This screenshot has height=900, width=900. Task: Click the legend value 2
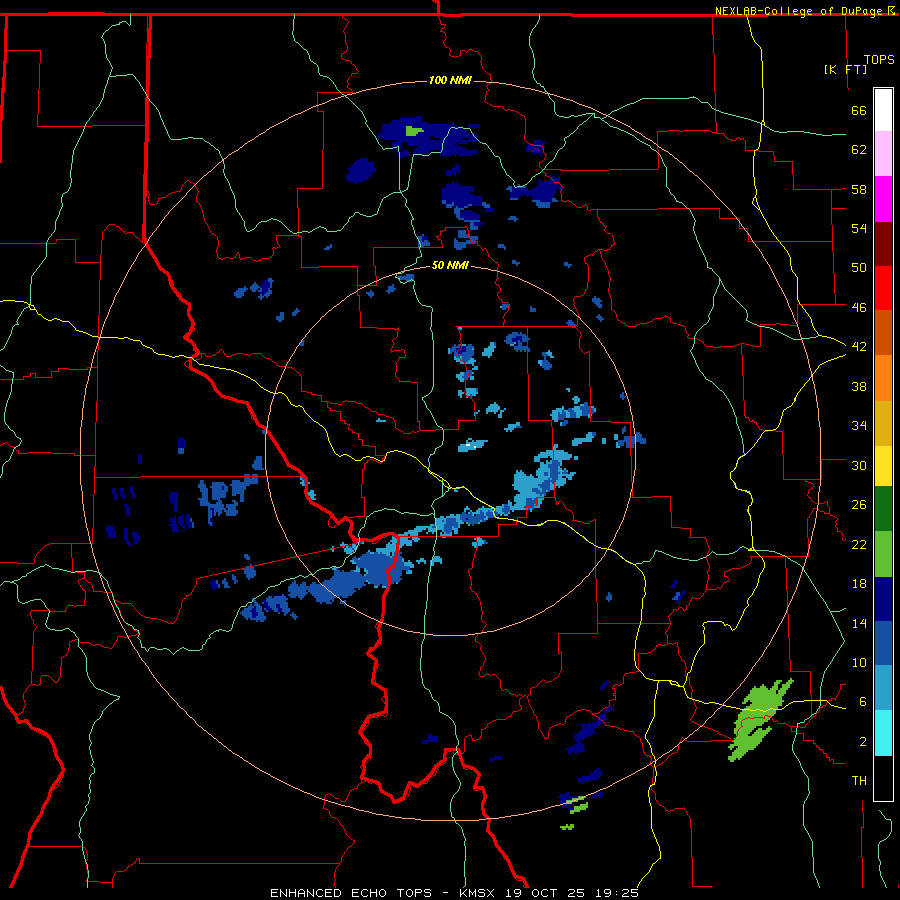(862, 742)
